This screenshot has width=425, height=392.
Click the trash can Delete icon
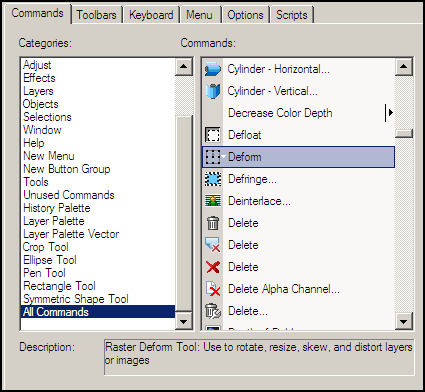click(213, 223)
